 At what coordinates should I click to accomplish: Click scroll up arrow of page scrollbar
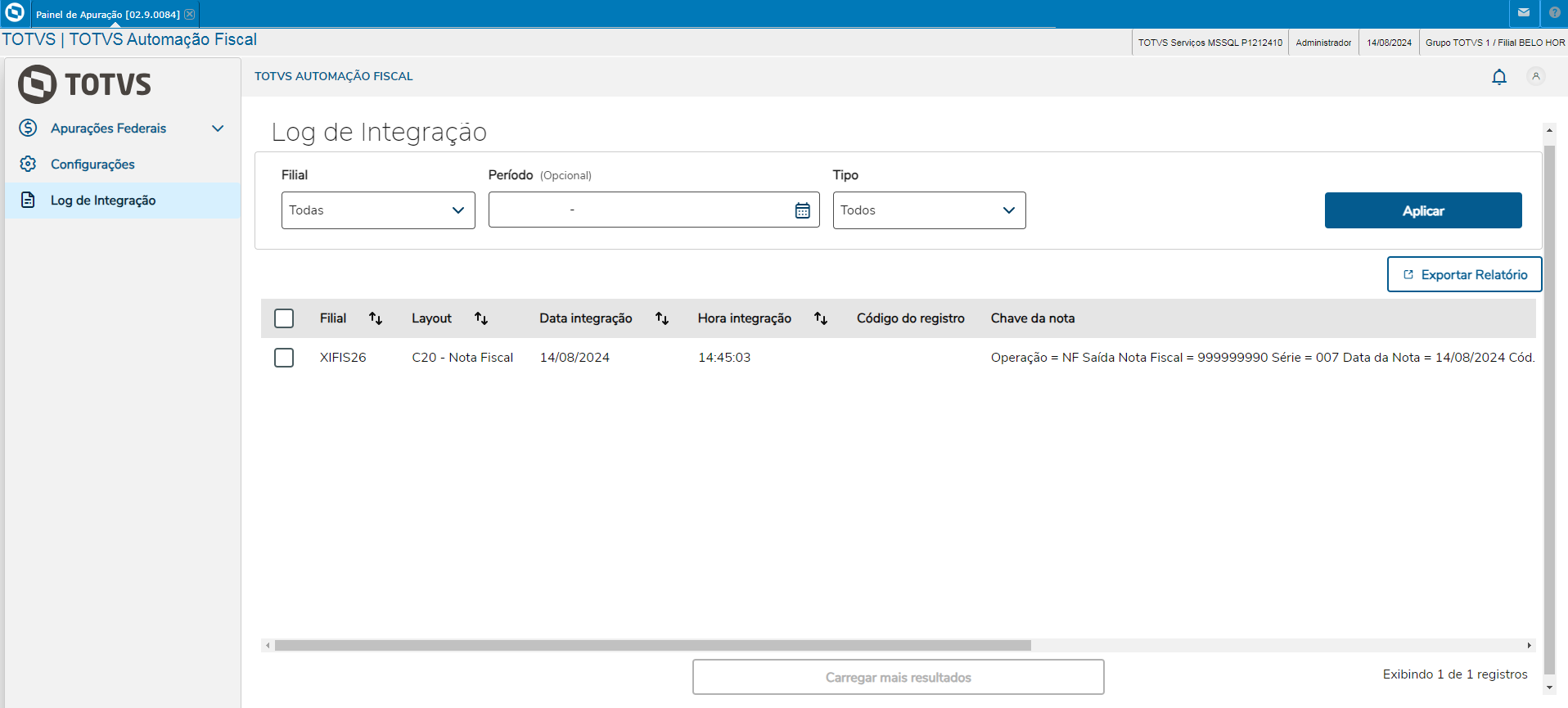(x=1549, y=130)
